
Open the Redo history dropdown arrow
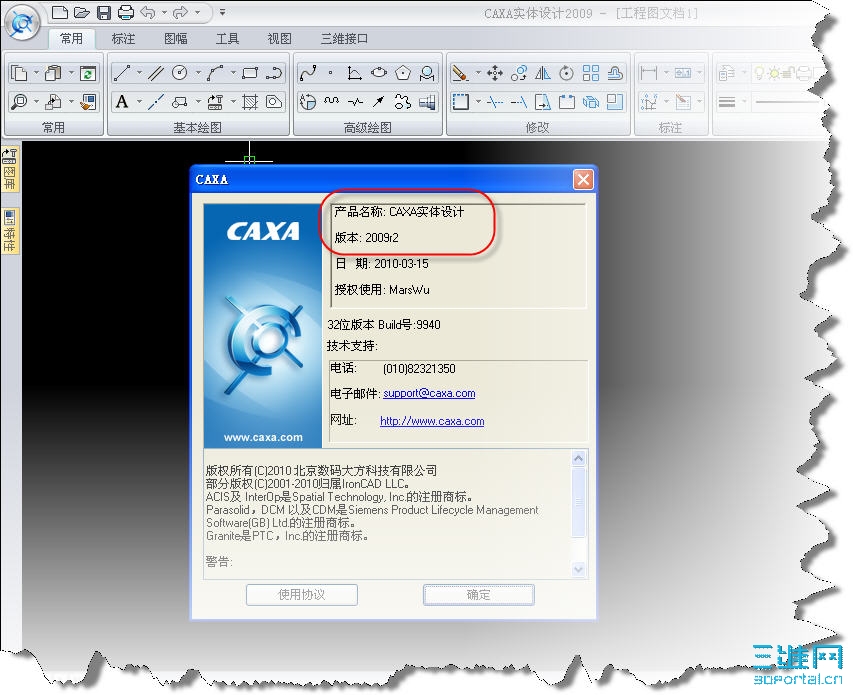click(x=197, y=12)
